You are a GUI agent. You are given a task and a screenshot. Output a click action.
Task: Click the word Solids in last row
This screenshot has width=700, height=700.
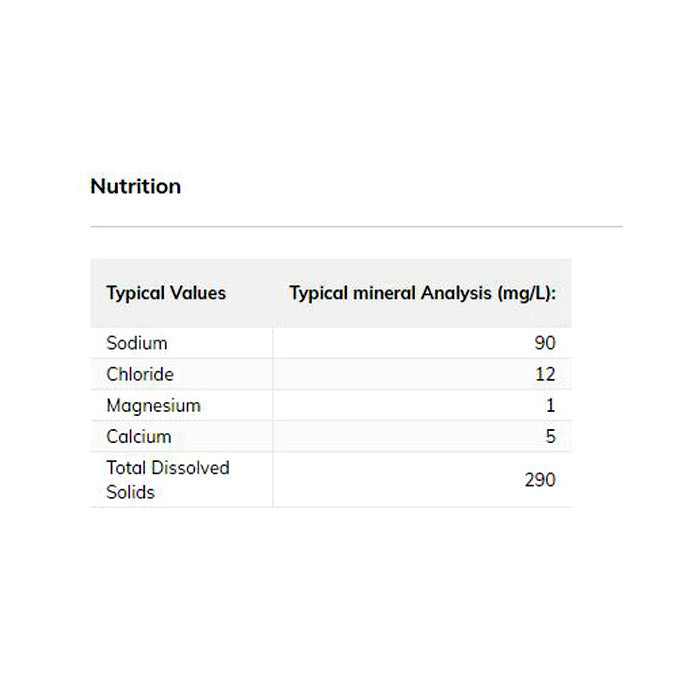(x=129, y=492)
